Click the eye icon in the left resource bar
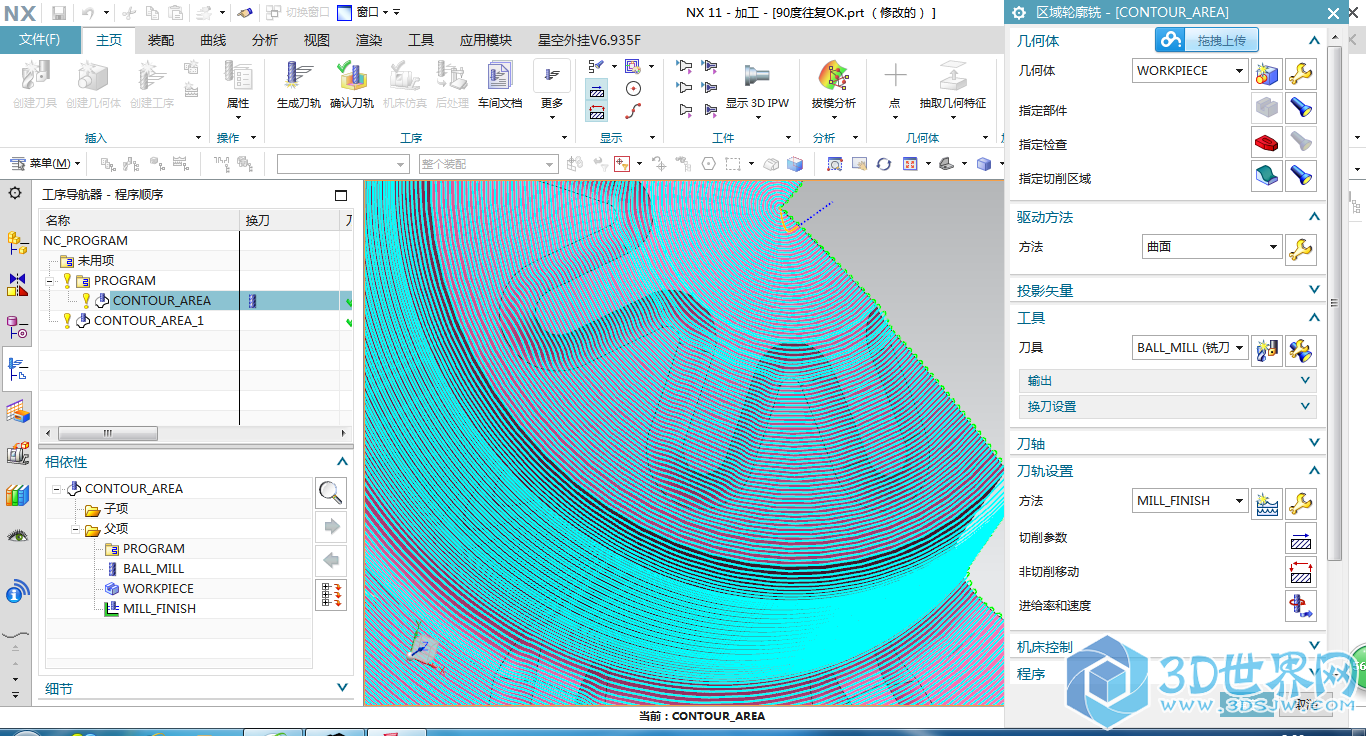 [x=17, y=536]
